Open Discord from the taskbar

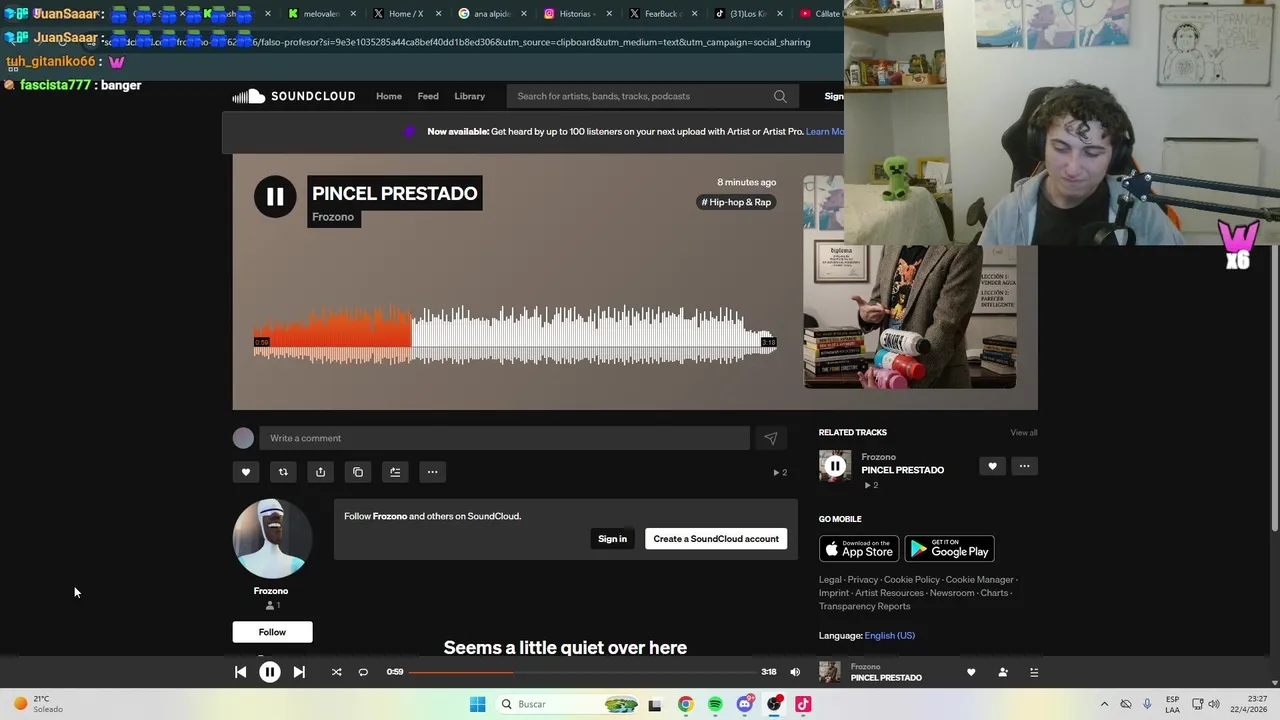click(745, 704)
